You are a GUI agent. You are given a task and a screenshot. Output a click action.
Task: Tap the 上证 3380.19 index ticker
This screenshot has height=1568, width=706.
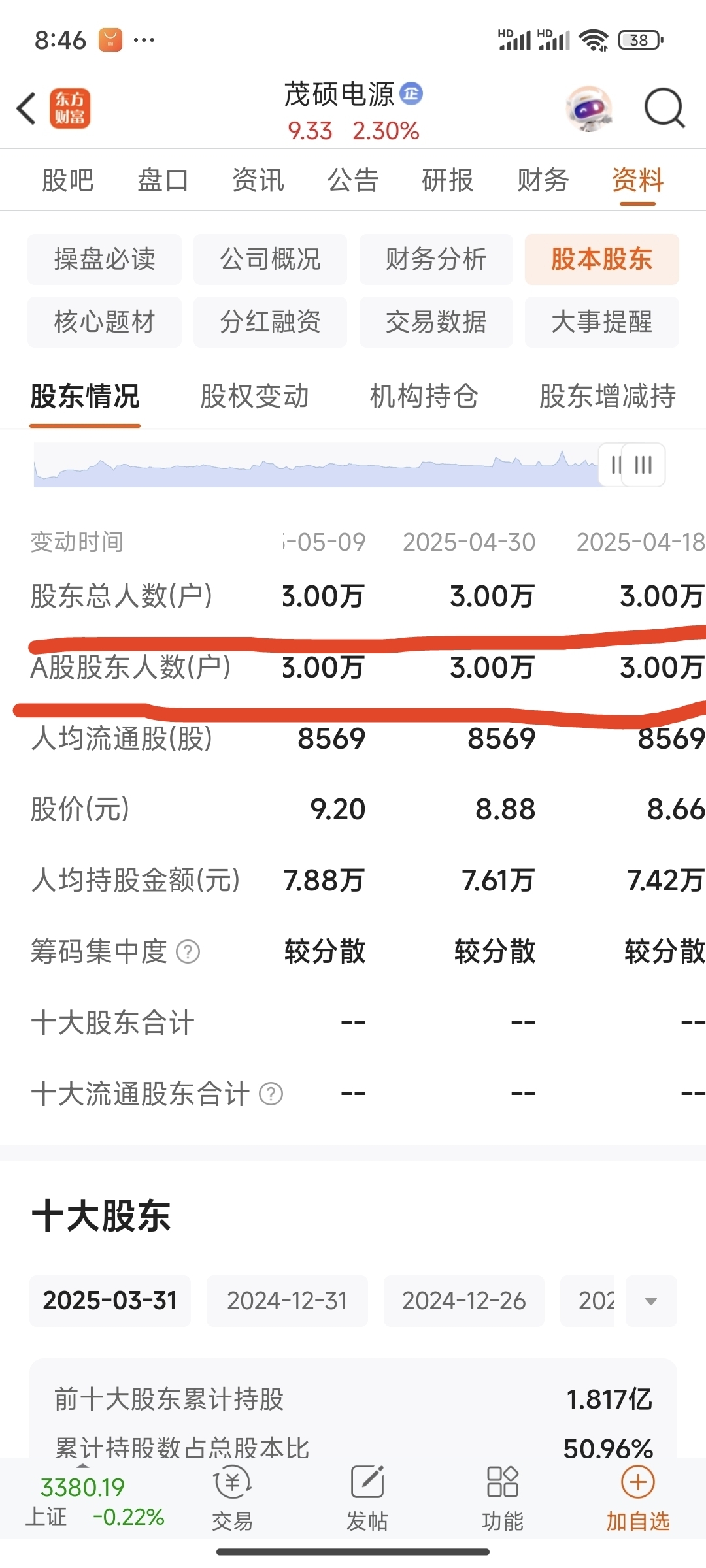tap(95, 1501)
